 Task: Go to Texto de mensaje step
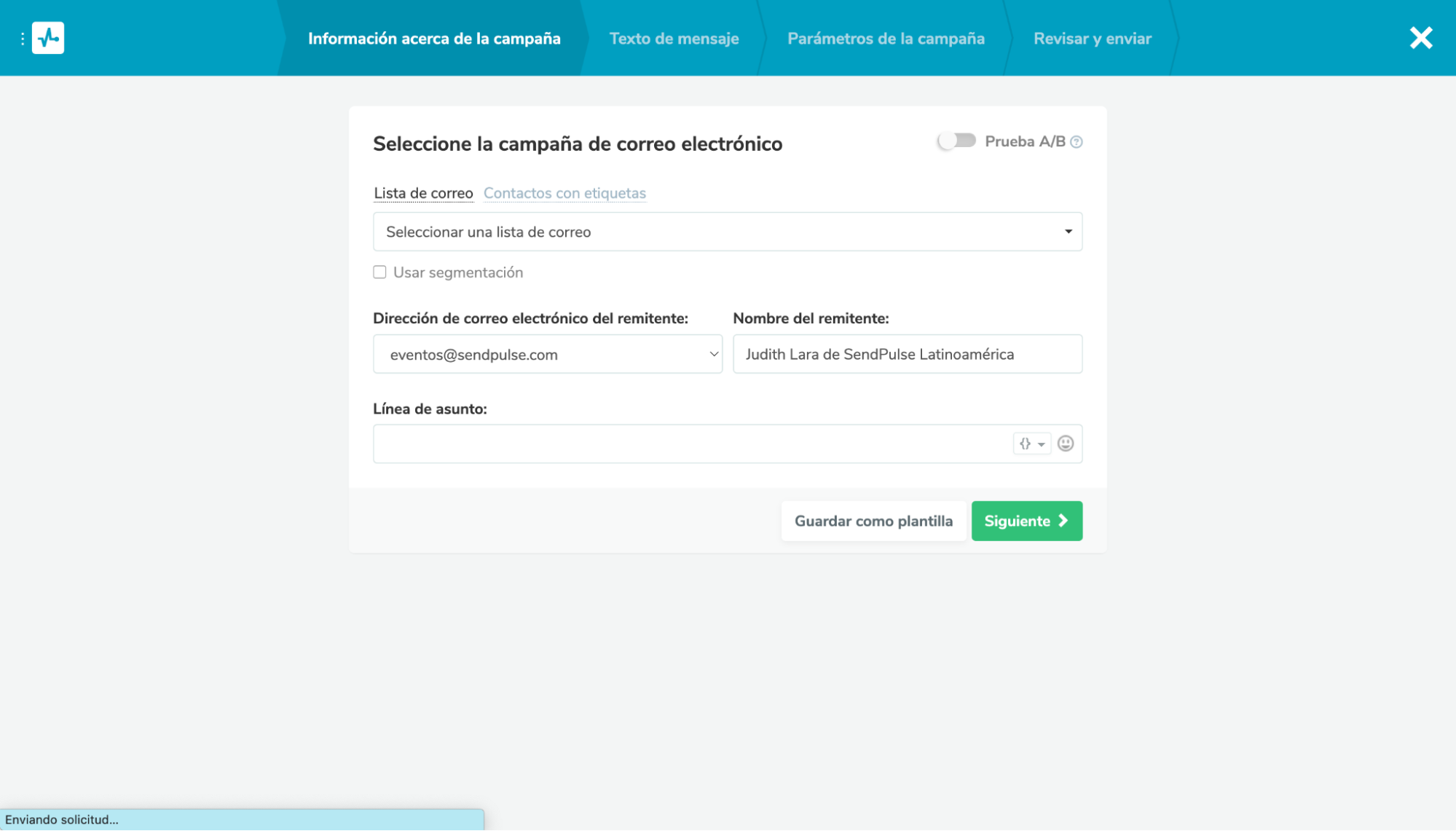point(674,39)
